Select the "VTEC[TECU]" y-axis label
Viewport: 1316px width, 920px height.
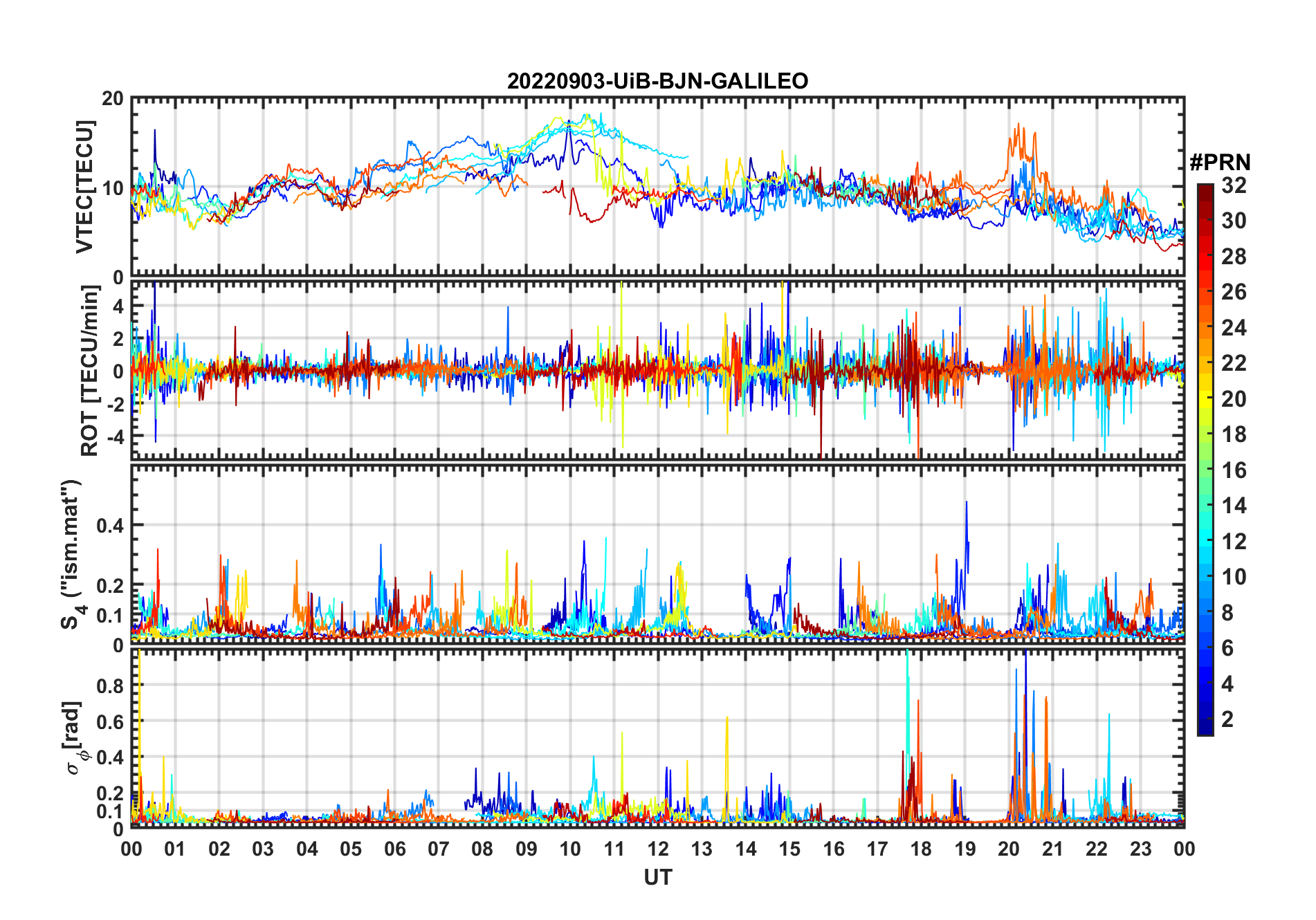click(85, 187)
